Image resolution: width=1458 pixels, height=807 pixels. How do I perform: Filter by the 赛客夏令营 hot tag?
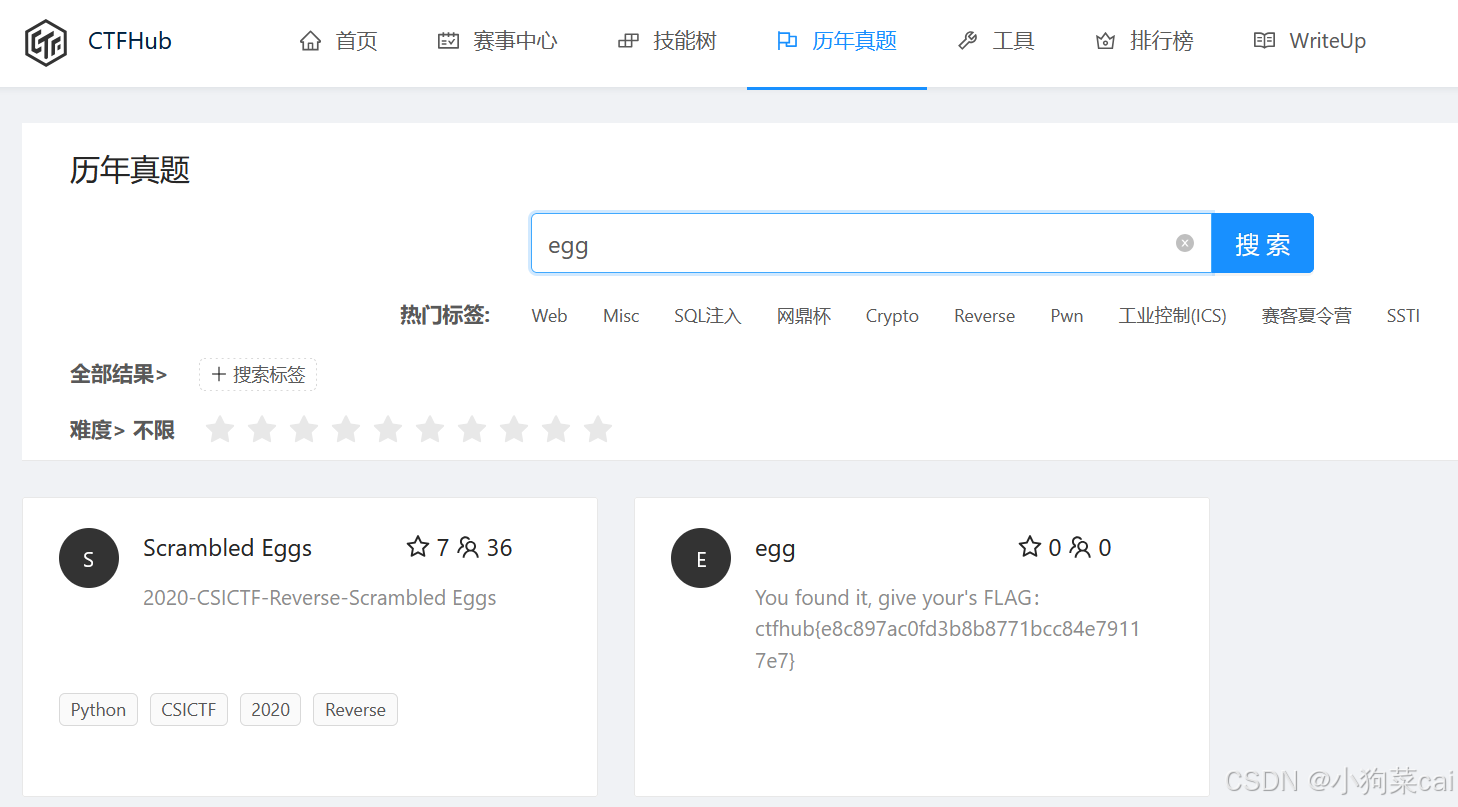pos(1306,316)
